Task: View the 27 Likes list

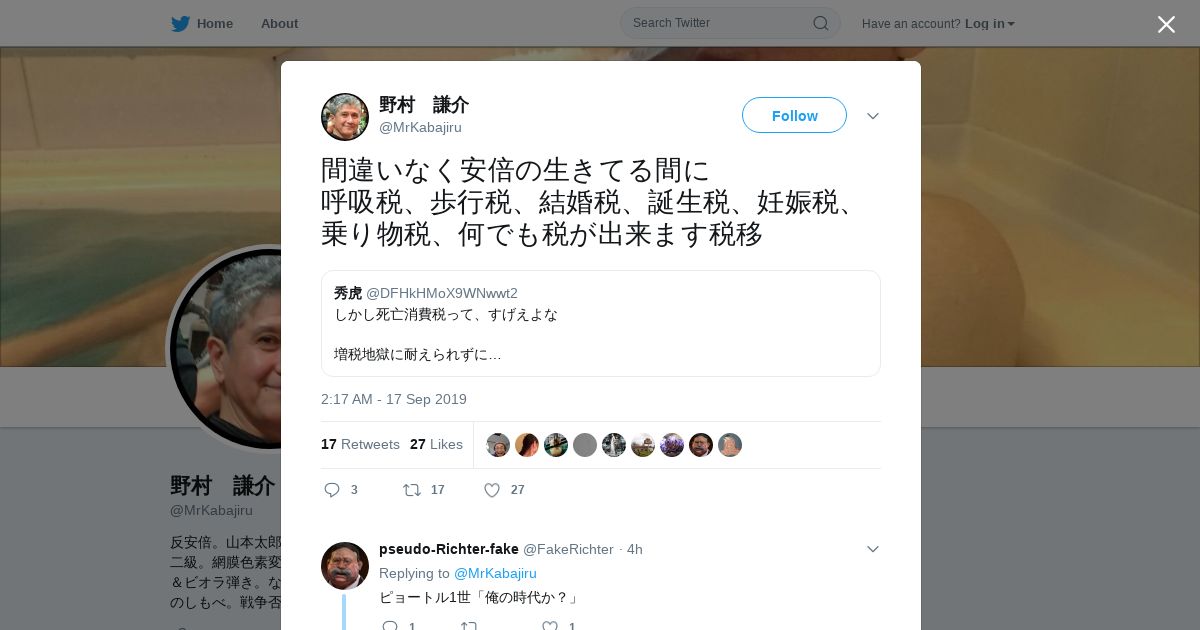Action: [x=436, y=444]
